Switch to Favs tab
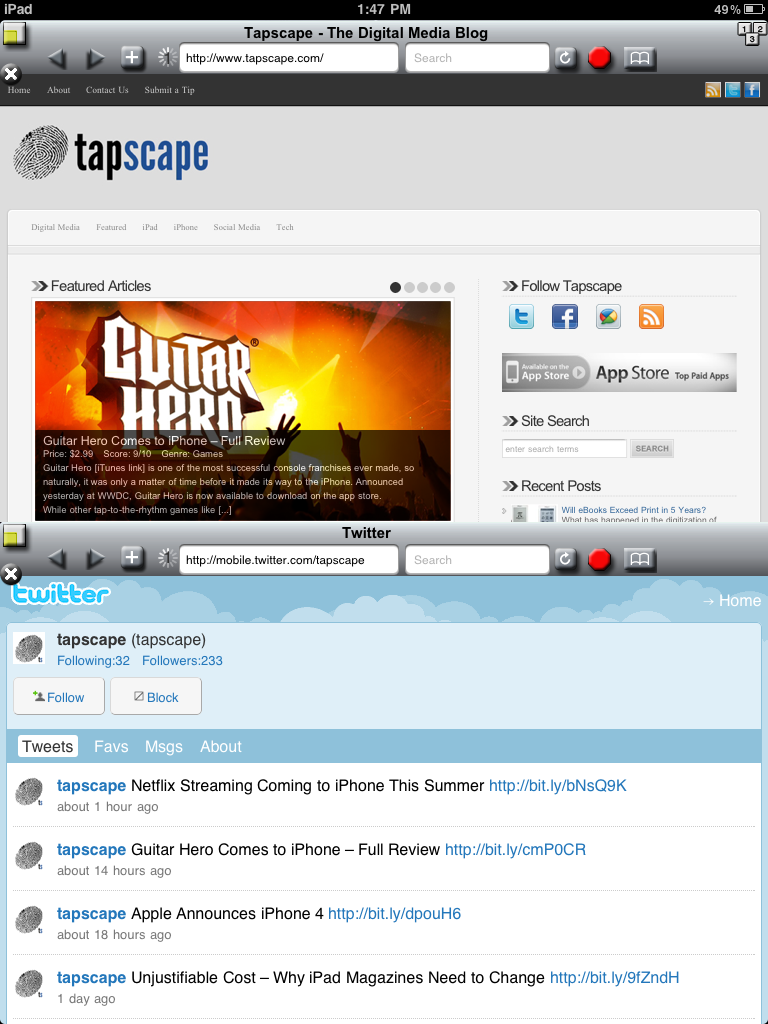Viewport: 768px width, 1024px height. (x=111, y=746)
